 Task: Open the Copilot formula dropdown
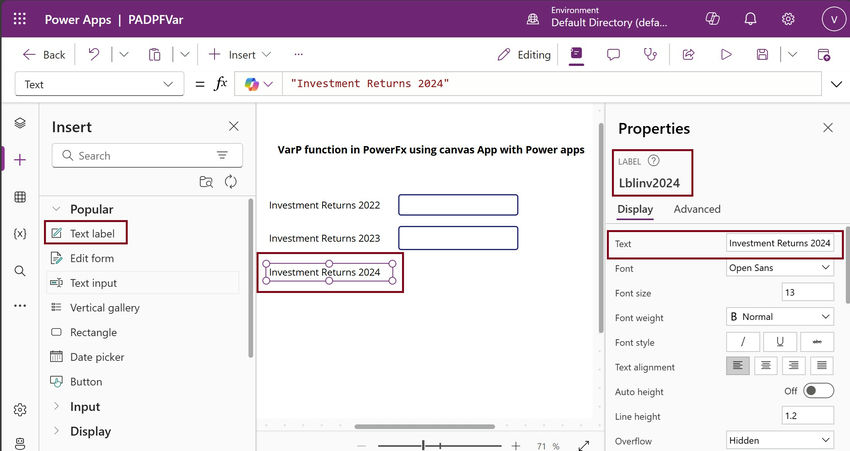point(259,84)
